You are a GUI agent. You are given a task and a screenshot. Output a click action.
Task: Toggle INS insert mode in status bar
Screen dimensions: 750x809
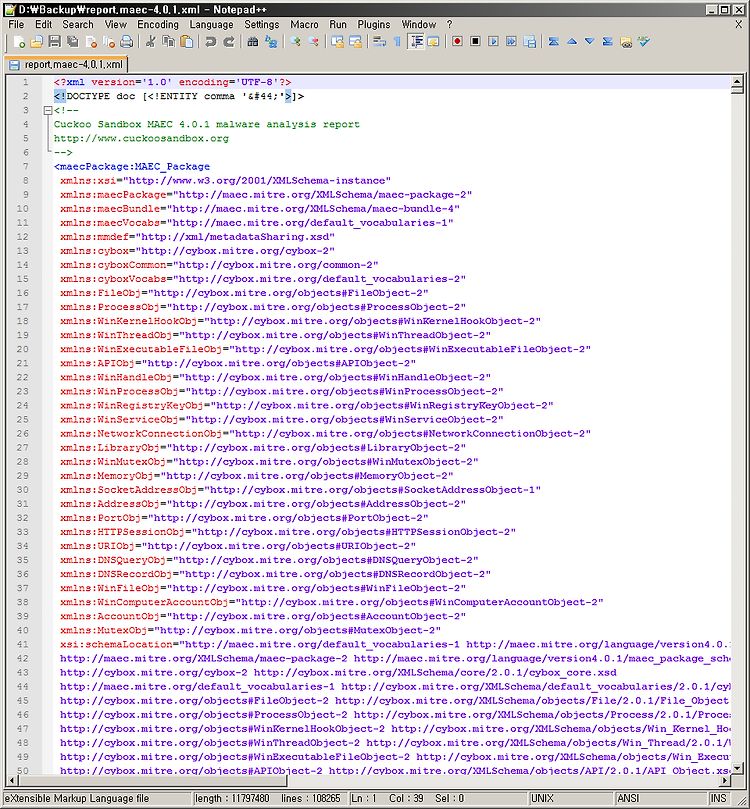pyautogui.click(x=718, y=798)
